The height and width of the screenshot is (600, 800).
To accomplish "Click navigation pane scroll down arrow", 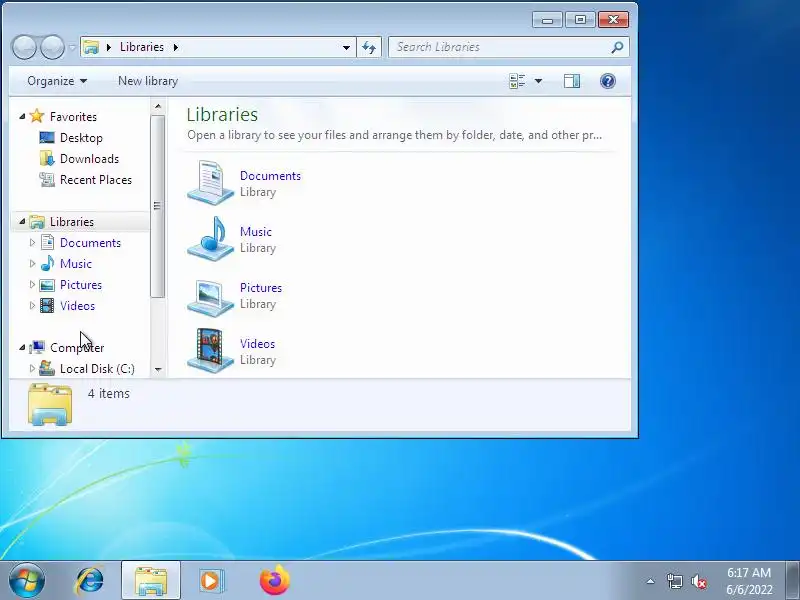I will click(158, 369).
